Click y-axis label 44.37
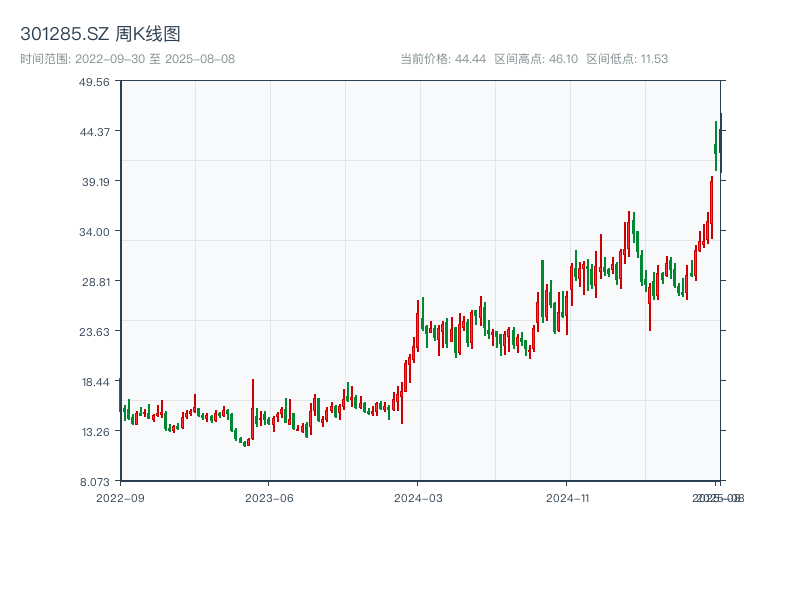This screenshot has height=600, width=800. pyautogui.click(x=94, y=132)
